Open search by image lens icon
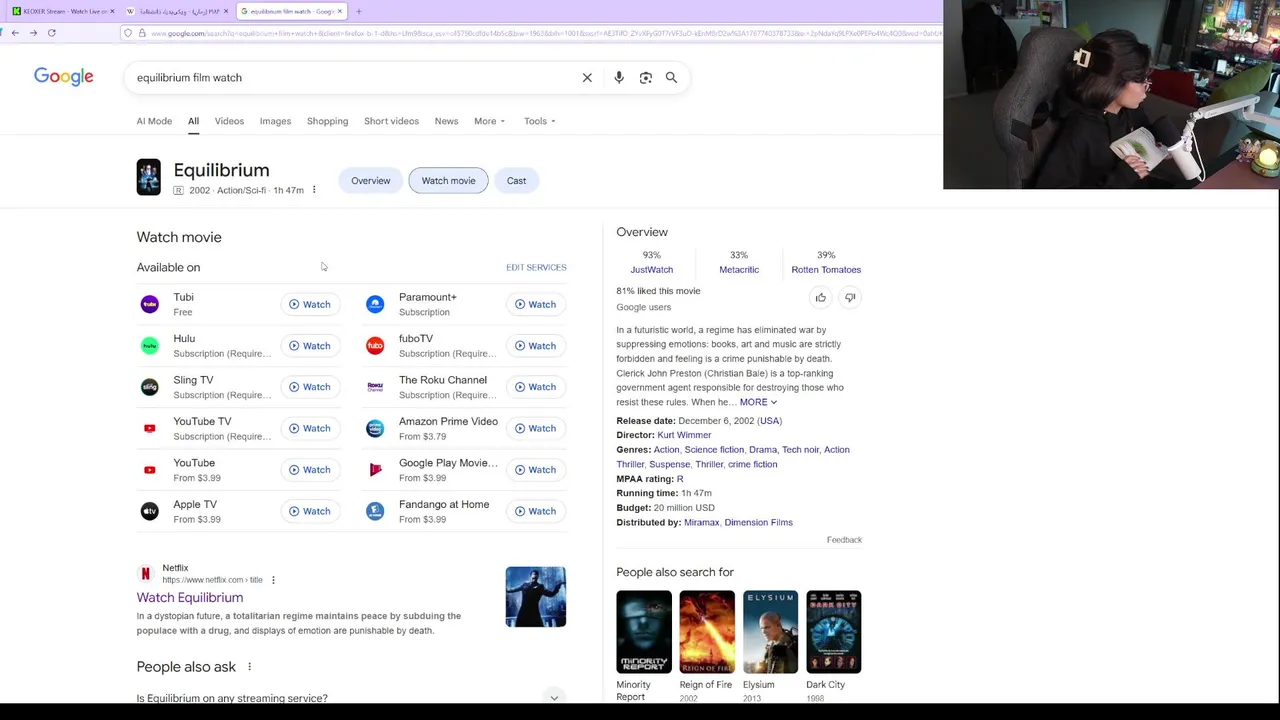1280x720 pixels. (646, 77)
